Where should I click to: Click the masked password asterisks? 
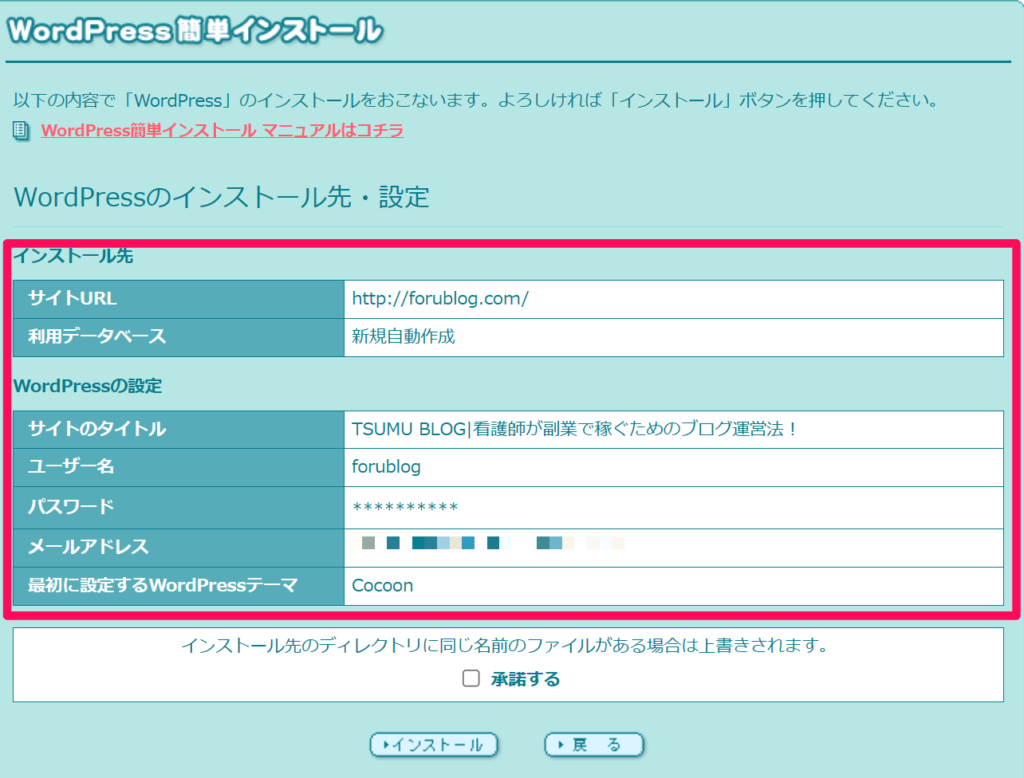pos(405,507)
